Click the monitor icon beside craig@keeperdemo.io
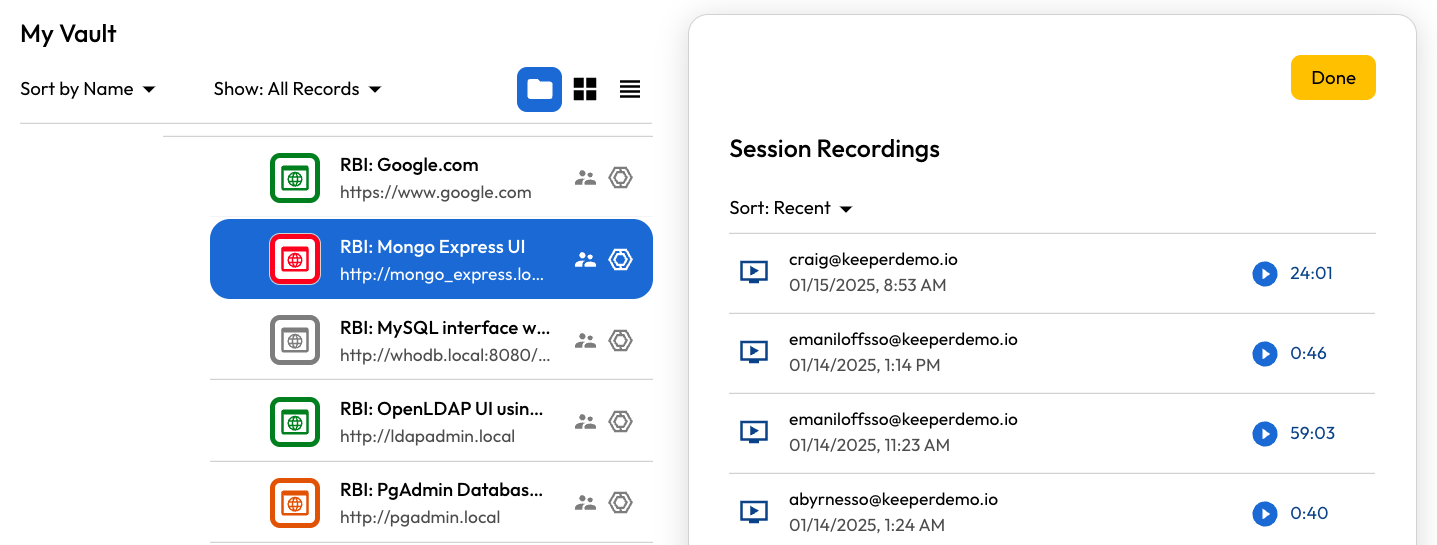Viewport: 1437px width, 545px height. [x=754, y=272]
